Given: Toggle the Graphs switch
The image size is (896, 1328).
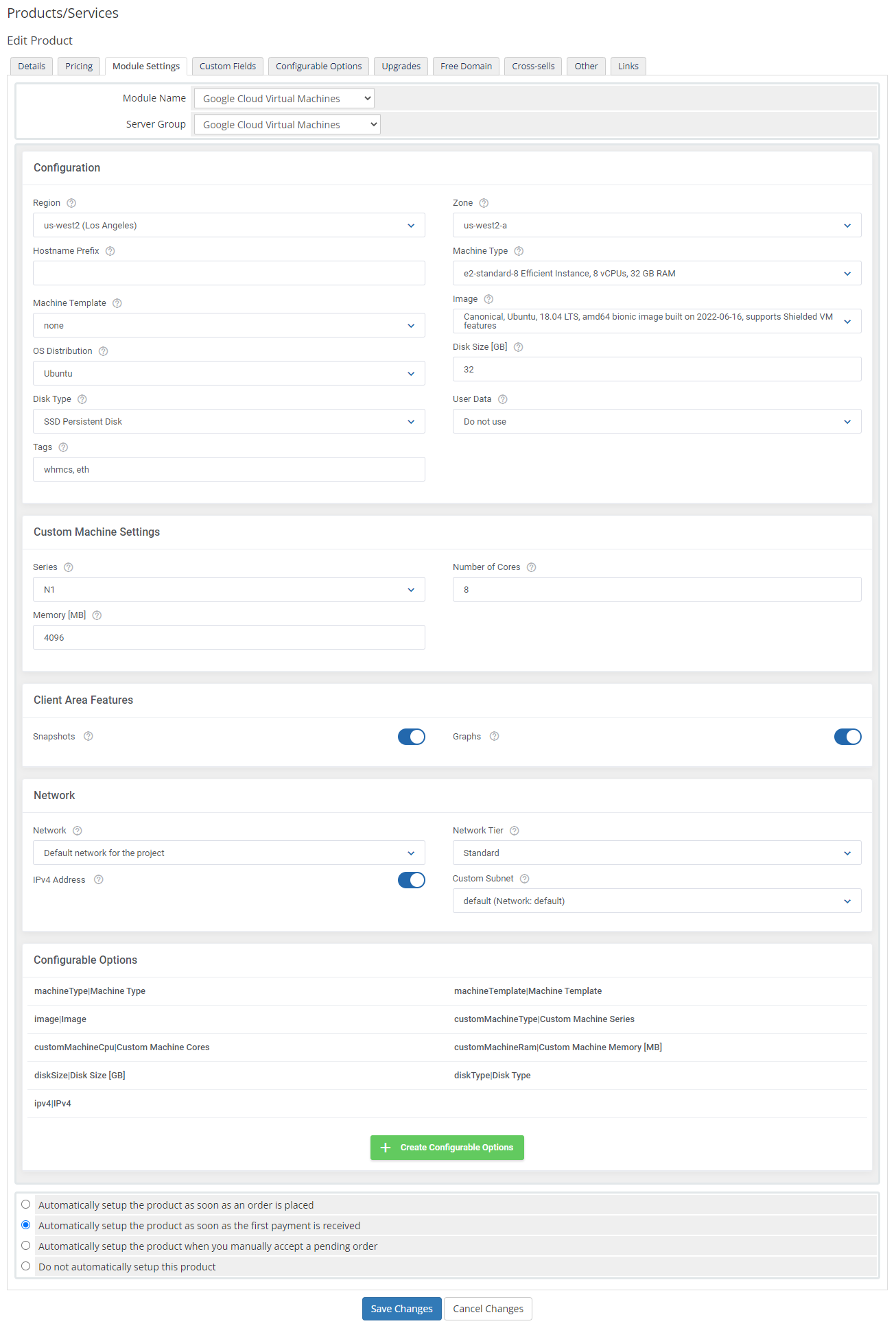Looking at the screenshot, I should pyautogui.click(x=848, y=737).
